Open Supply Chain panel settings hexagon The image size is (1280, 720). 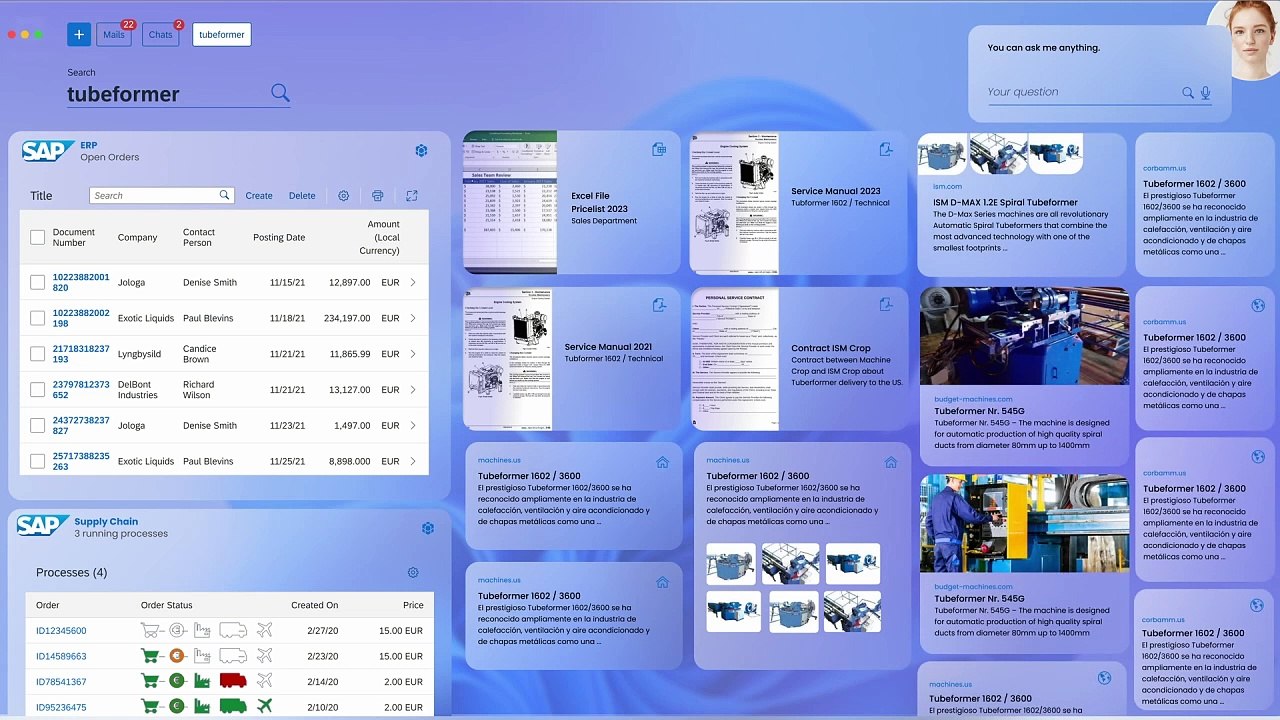pos(428,528)
